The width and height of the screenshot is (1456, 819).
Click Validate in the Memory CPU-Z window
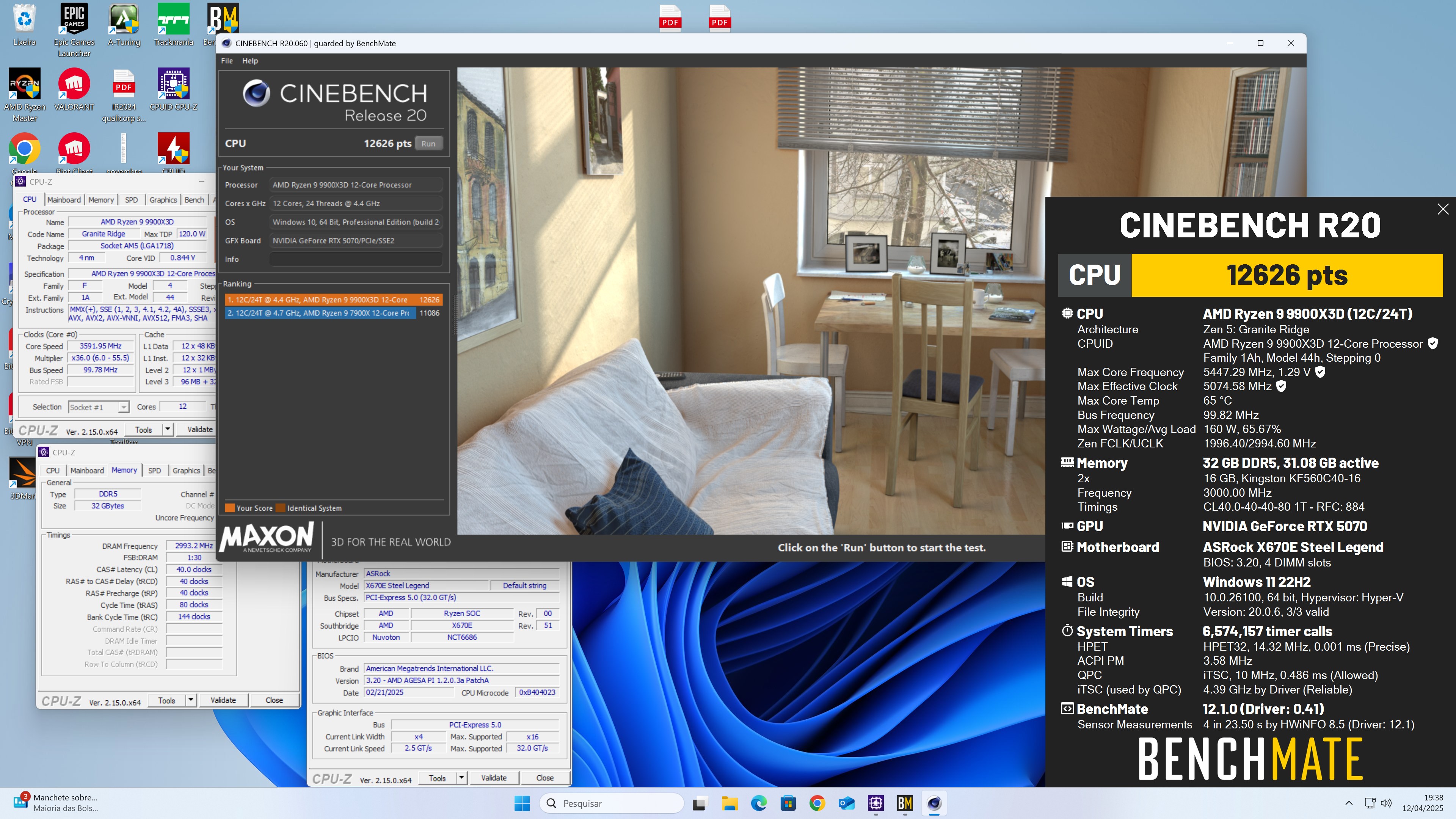tap(223, 700)
